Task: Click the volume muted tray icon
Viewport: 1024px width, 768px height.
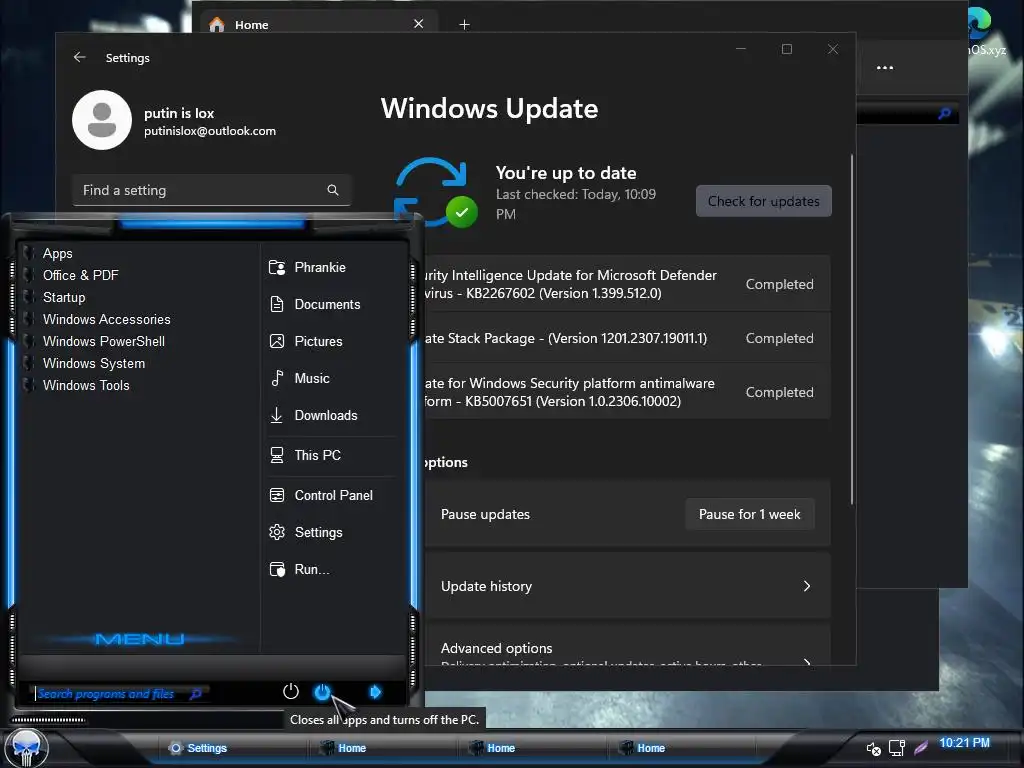Action: pyautogui.click(x=873, y=748)
